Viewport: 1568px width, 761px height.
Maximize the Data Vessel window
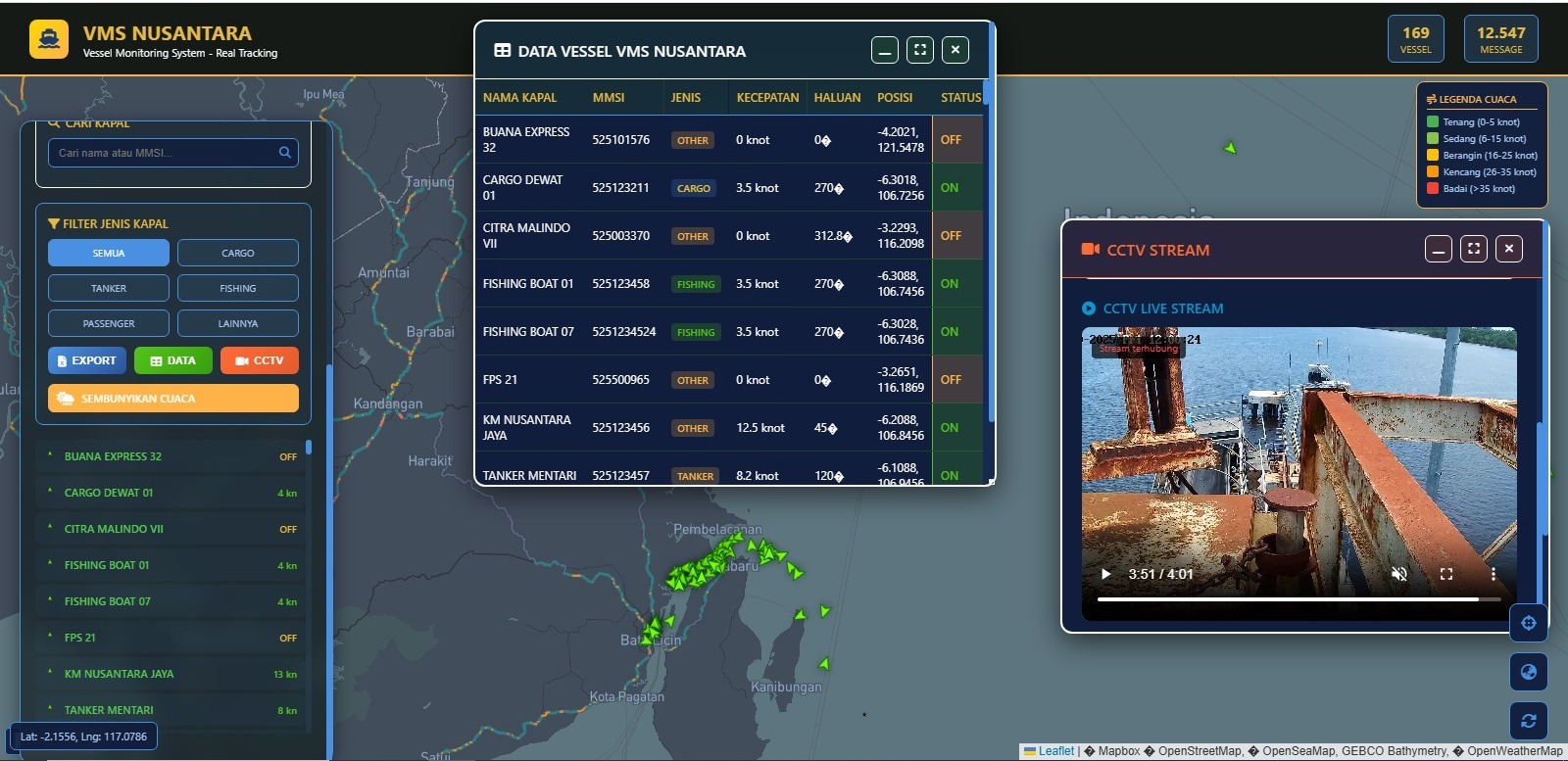tap(920, 50)
